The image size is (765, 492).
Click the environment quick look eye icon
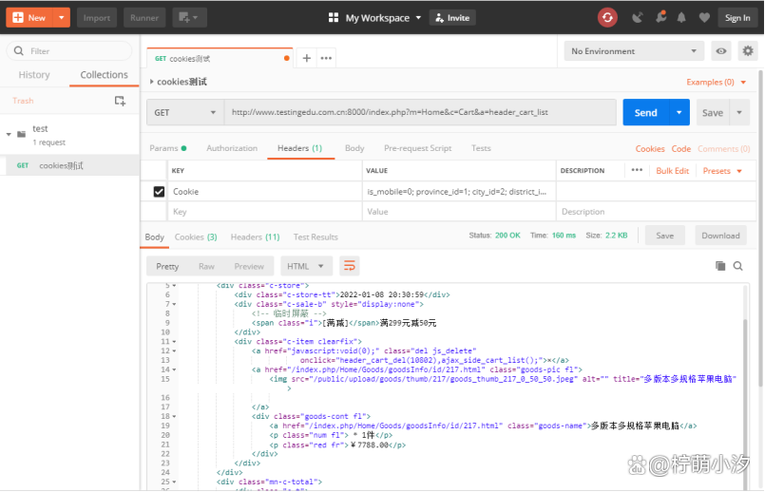pyautogui.click(x=721, y=51)
